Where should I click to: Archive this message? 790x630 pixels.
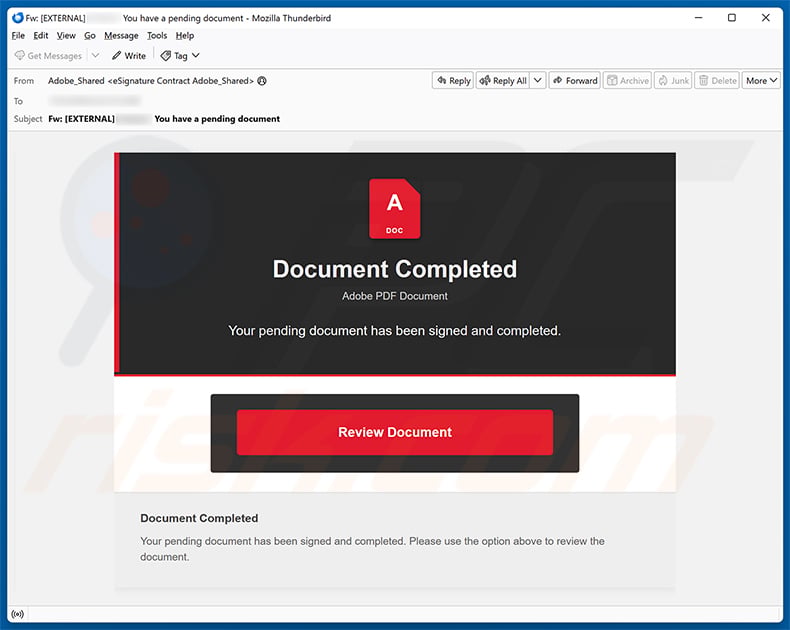point(628,81)
